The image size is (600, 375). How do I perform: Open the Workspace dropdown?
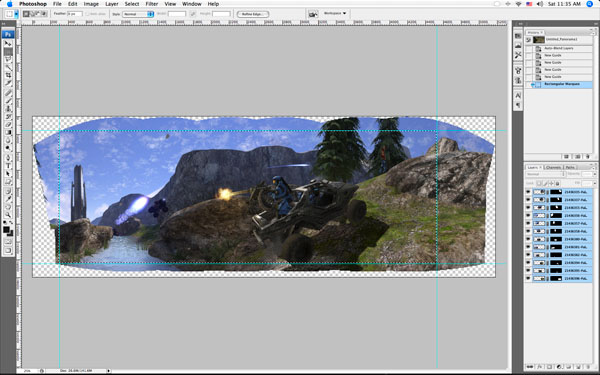pyautogui.click(x=335, y=13)
